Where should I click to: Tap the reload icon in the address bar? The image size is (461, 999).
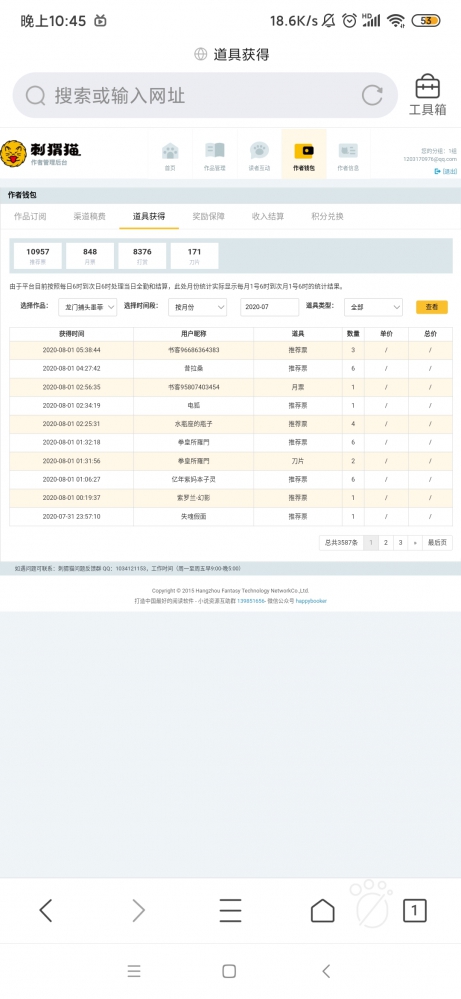click(x=372, y=96)
